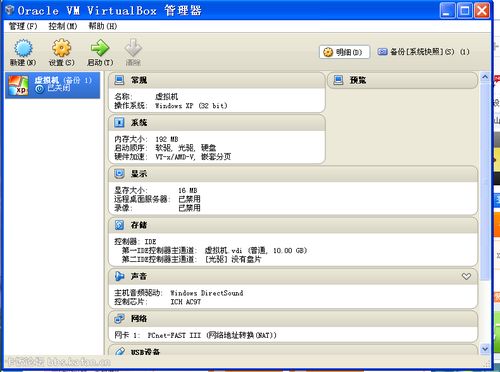Image resolution: width=500 pixels, height=372 pixels.
Task: Click the greyed 清除 (Discard) arrow icon
Action: pos(133,48)
